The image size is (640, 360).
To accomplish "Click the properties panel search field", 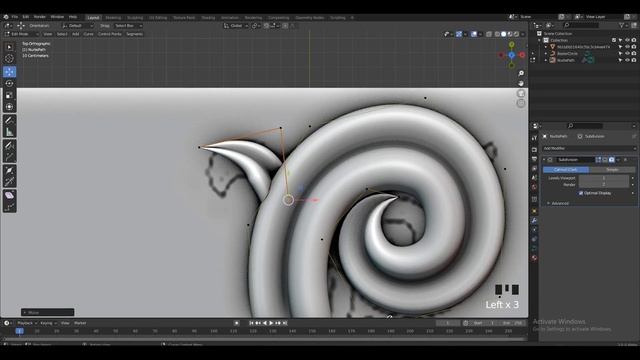I will pos(585,126).
